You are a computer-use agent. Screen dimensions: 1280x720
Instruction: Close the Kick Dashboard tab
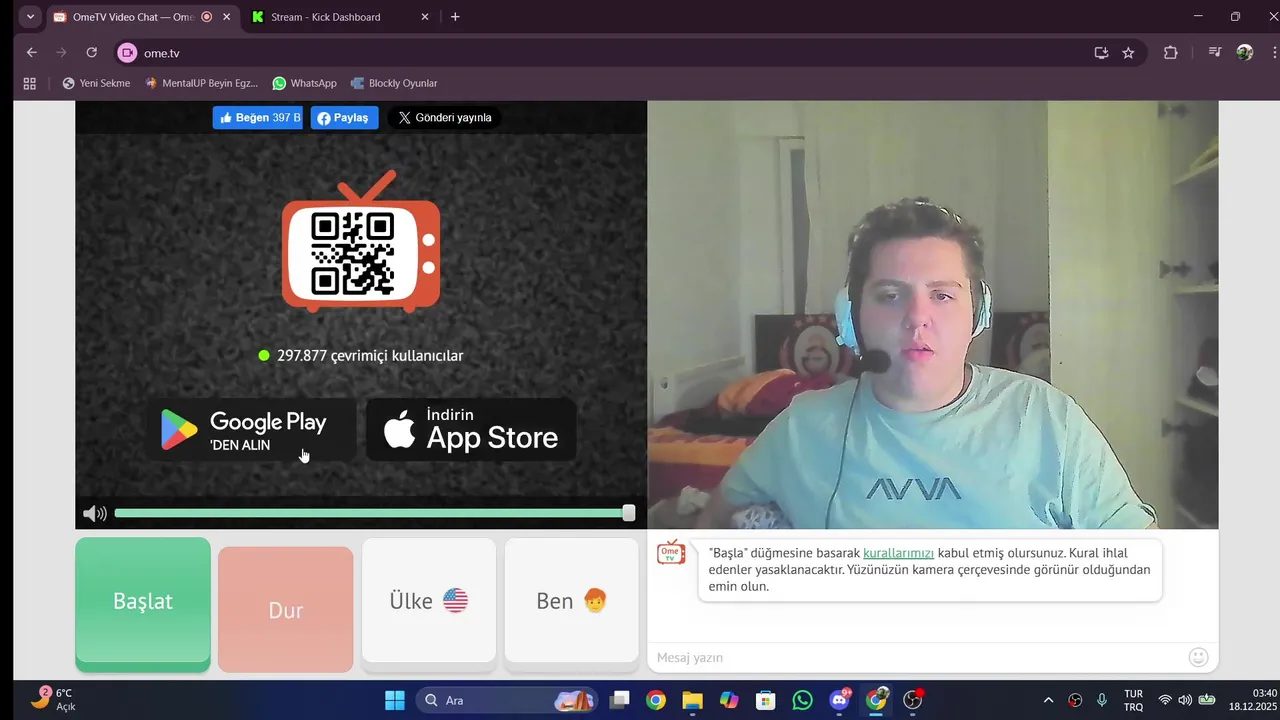[425, 17]
